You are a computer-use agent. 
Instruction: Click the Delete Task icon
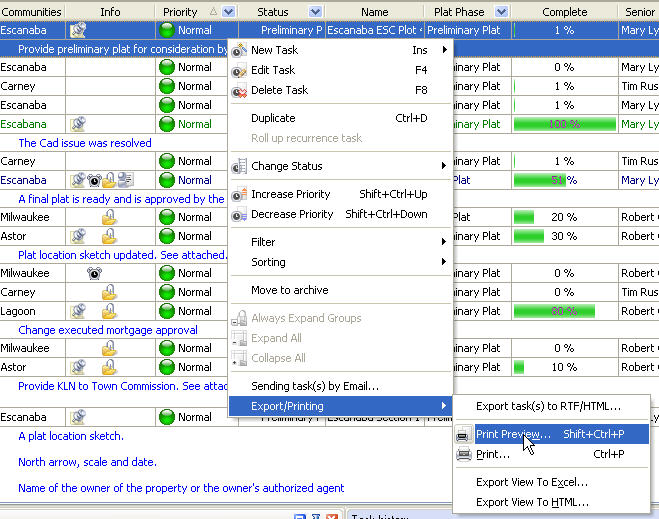(x=239, y=90)
